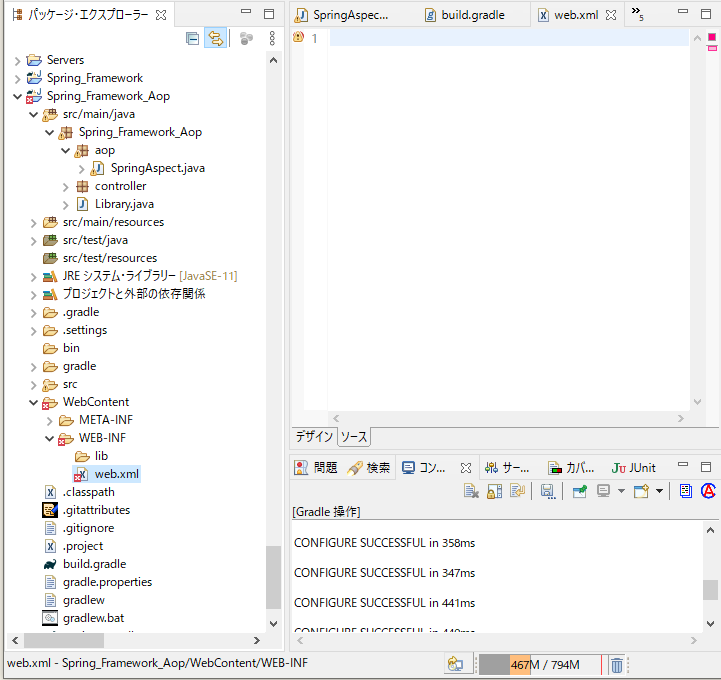Open the 検索 view tab
Viewport: 721px width, 680px height.
tap(369, 468)
